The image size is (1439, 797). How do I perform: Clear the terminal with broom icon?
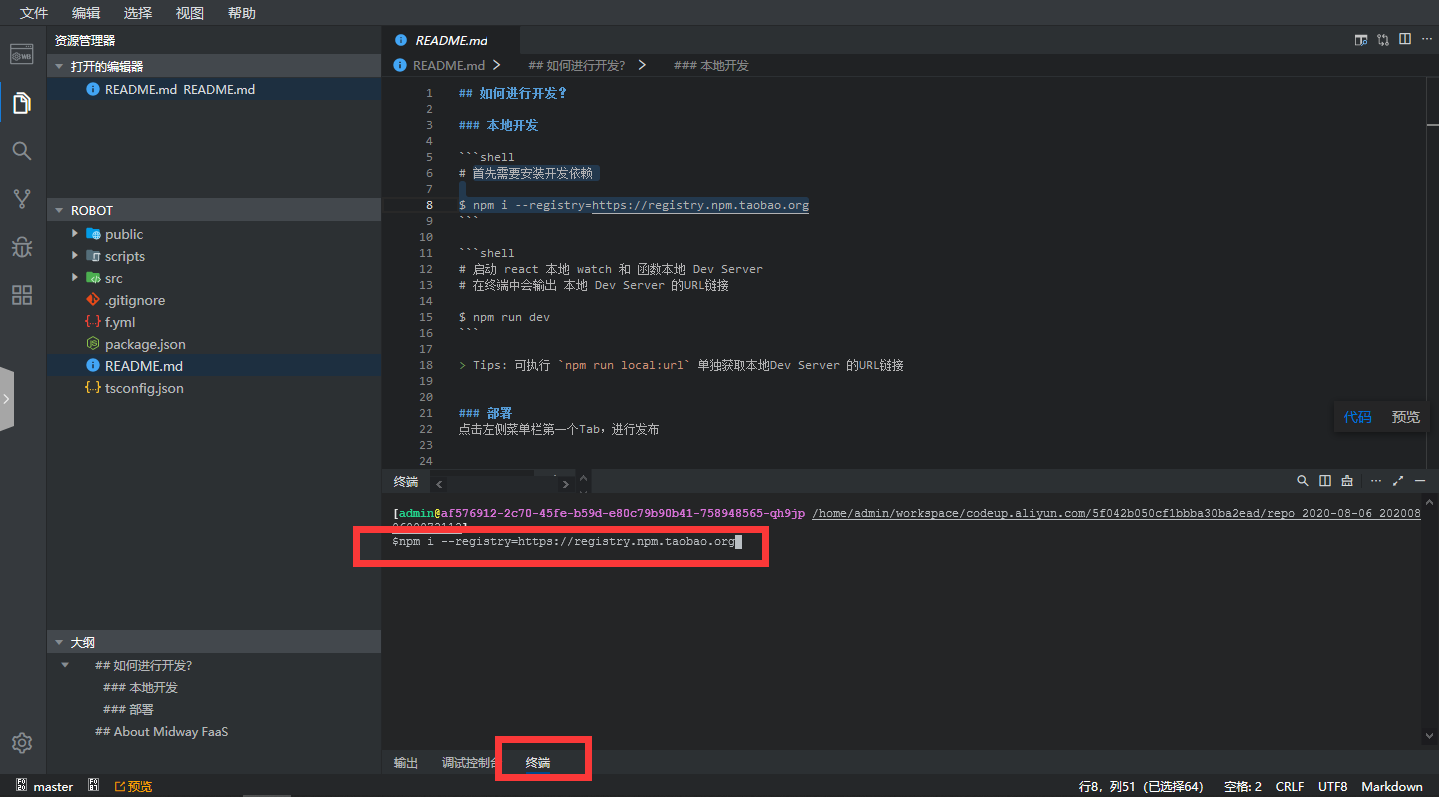1347,481
